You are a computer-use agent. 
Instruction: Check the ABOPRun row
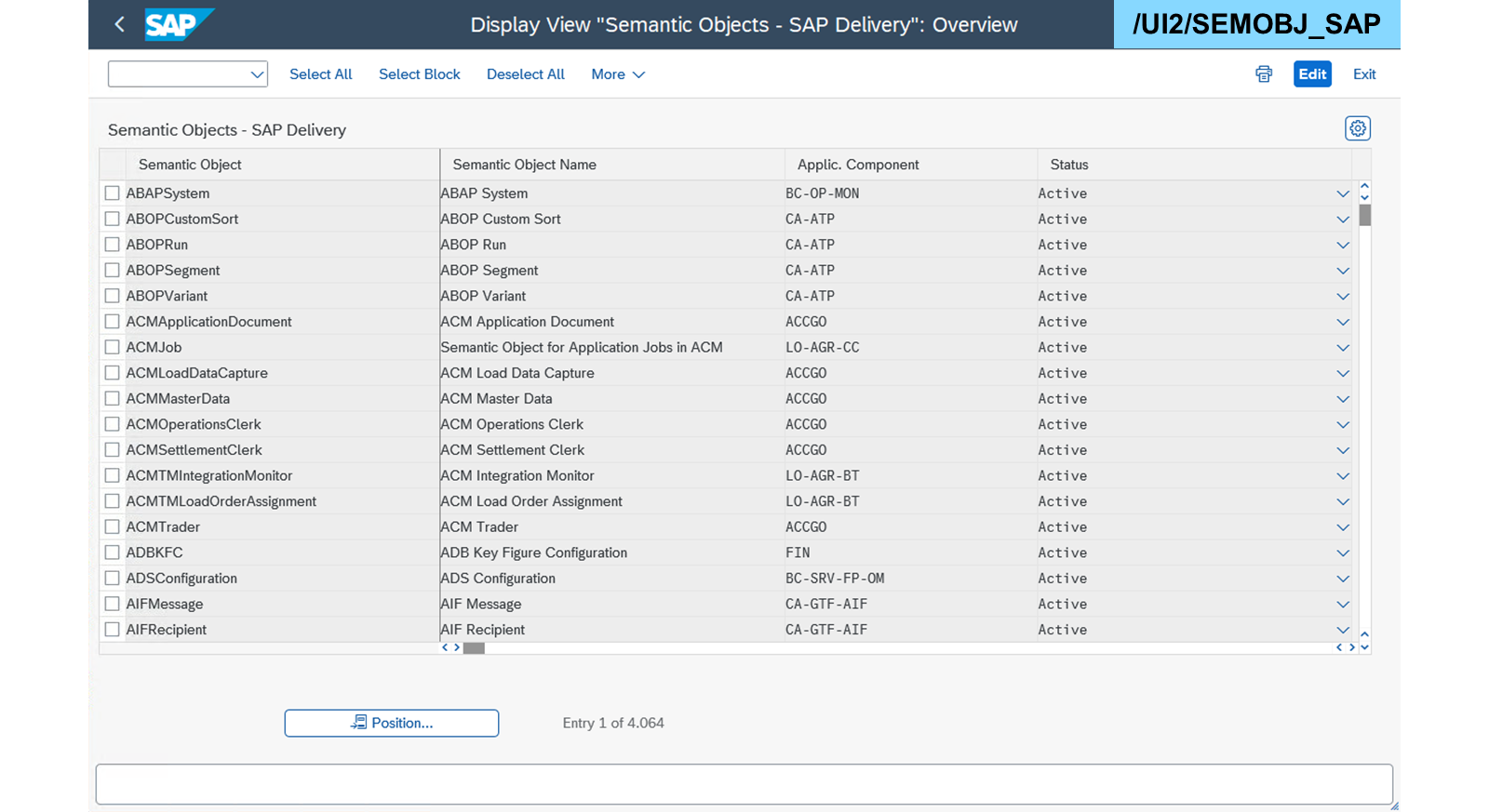pyautogui.click(x=113, y=244)
